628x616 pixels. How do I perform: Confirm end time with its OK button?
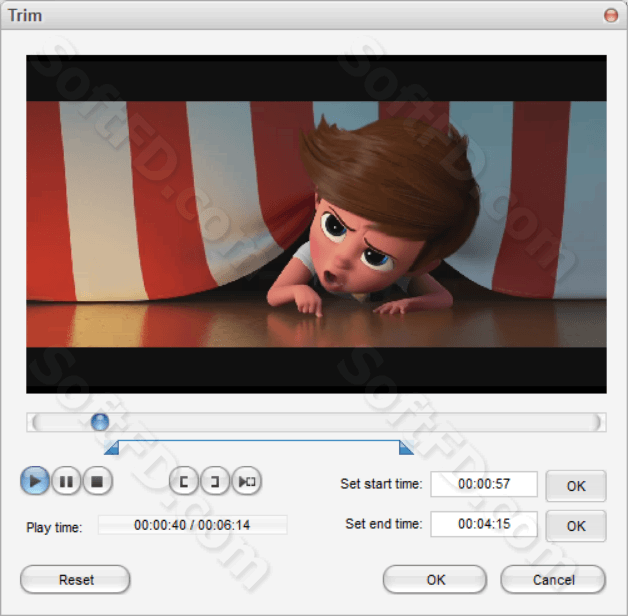pyautogui.click(x=576, y=526)
